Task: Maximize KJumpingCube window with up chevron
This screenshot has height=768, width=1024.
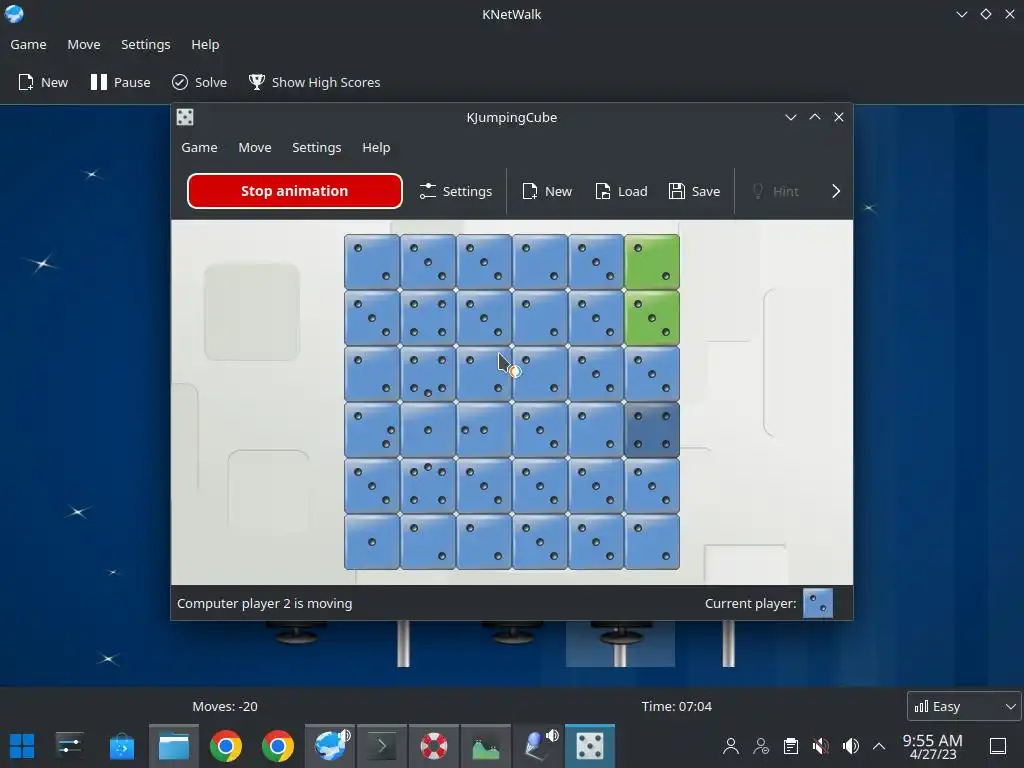Action: tap(815, 117)
